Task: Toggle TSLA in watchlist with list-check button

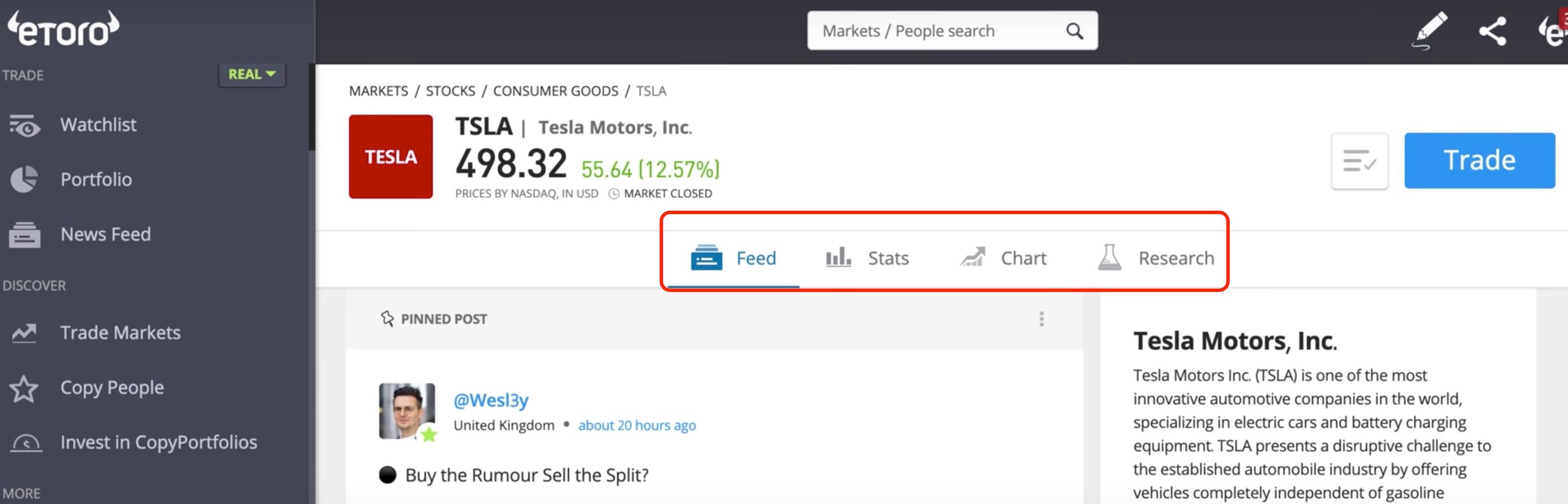Action: (1359, 161)
